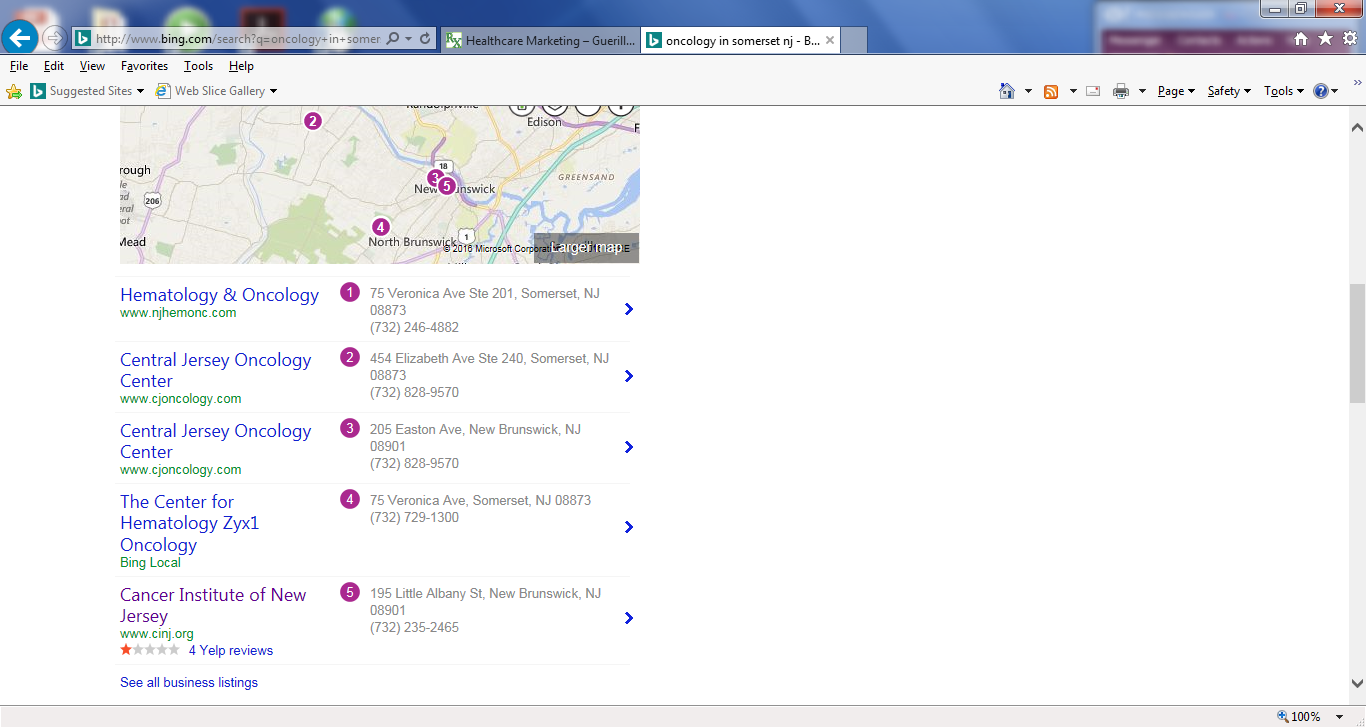
Task: Open The Center for Hematology Zyx1 Oncology
Action: (189, 523)
